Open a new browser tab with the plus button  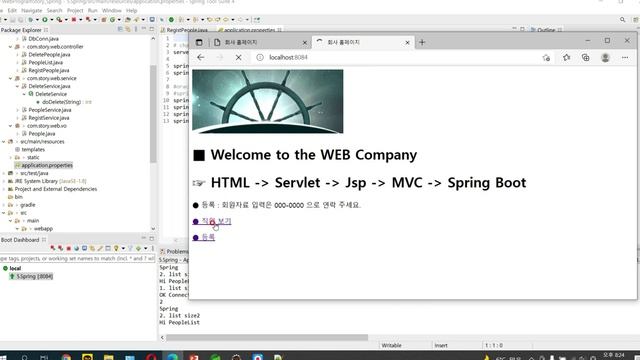[x=422, y=42]
